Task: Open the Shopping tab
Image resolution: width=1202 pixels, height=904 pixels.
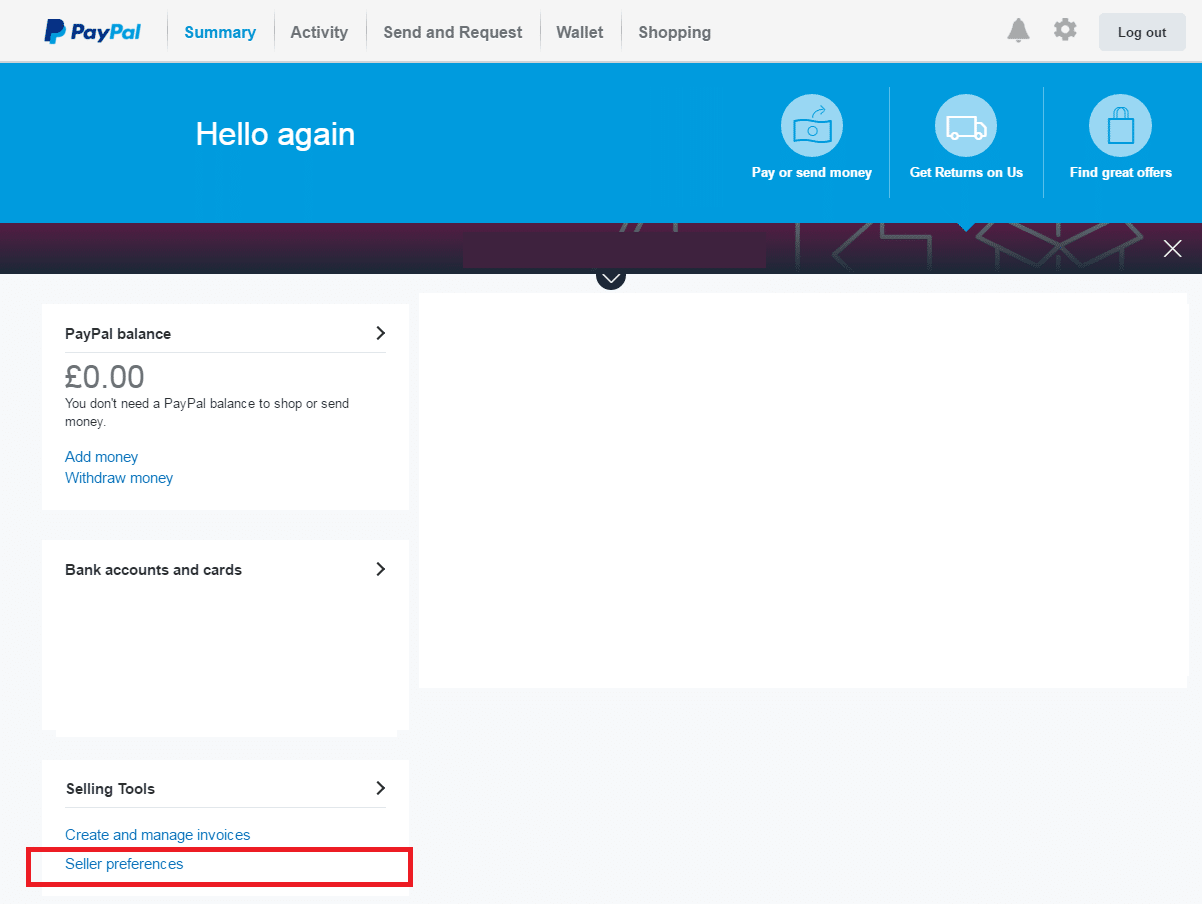Action: click(x=674, y=32)
